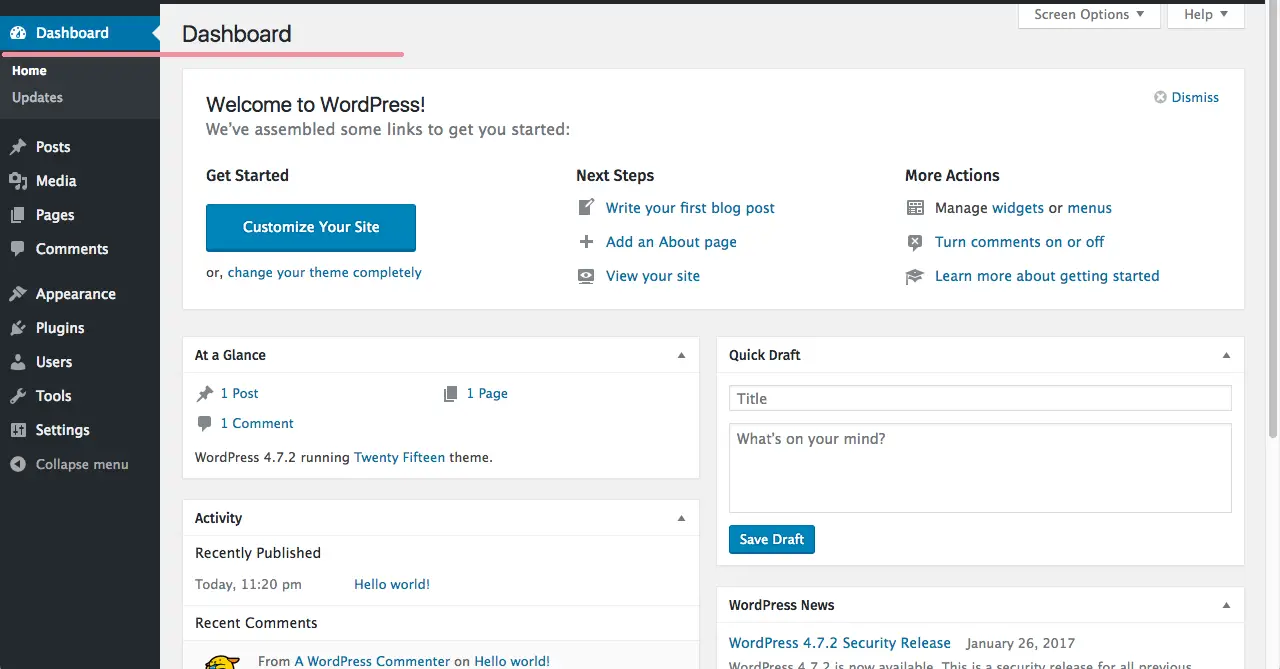This screenshot has width=1280, height=669.
Task: Focus the Quick Draft Title field
Action: click(980, 398)
